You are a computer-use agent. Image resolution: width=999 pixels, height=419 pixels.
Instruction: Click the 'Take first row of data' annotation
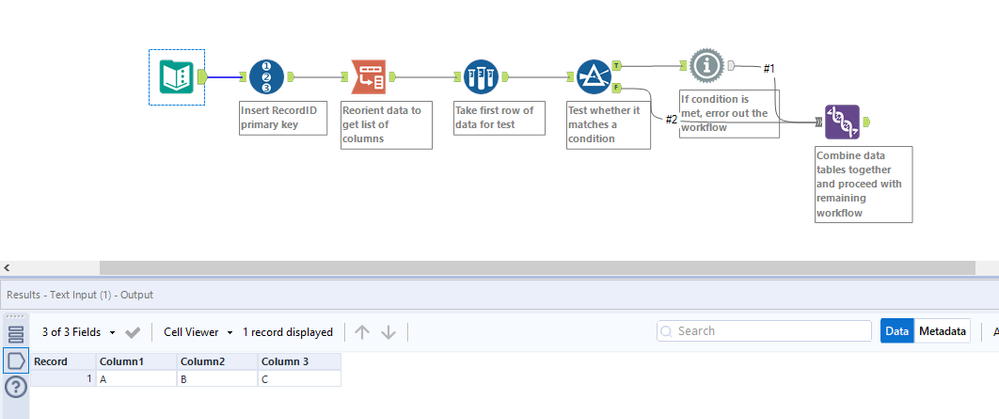pyautogui.click(x=500, y=118)
